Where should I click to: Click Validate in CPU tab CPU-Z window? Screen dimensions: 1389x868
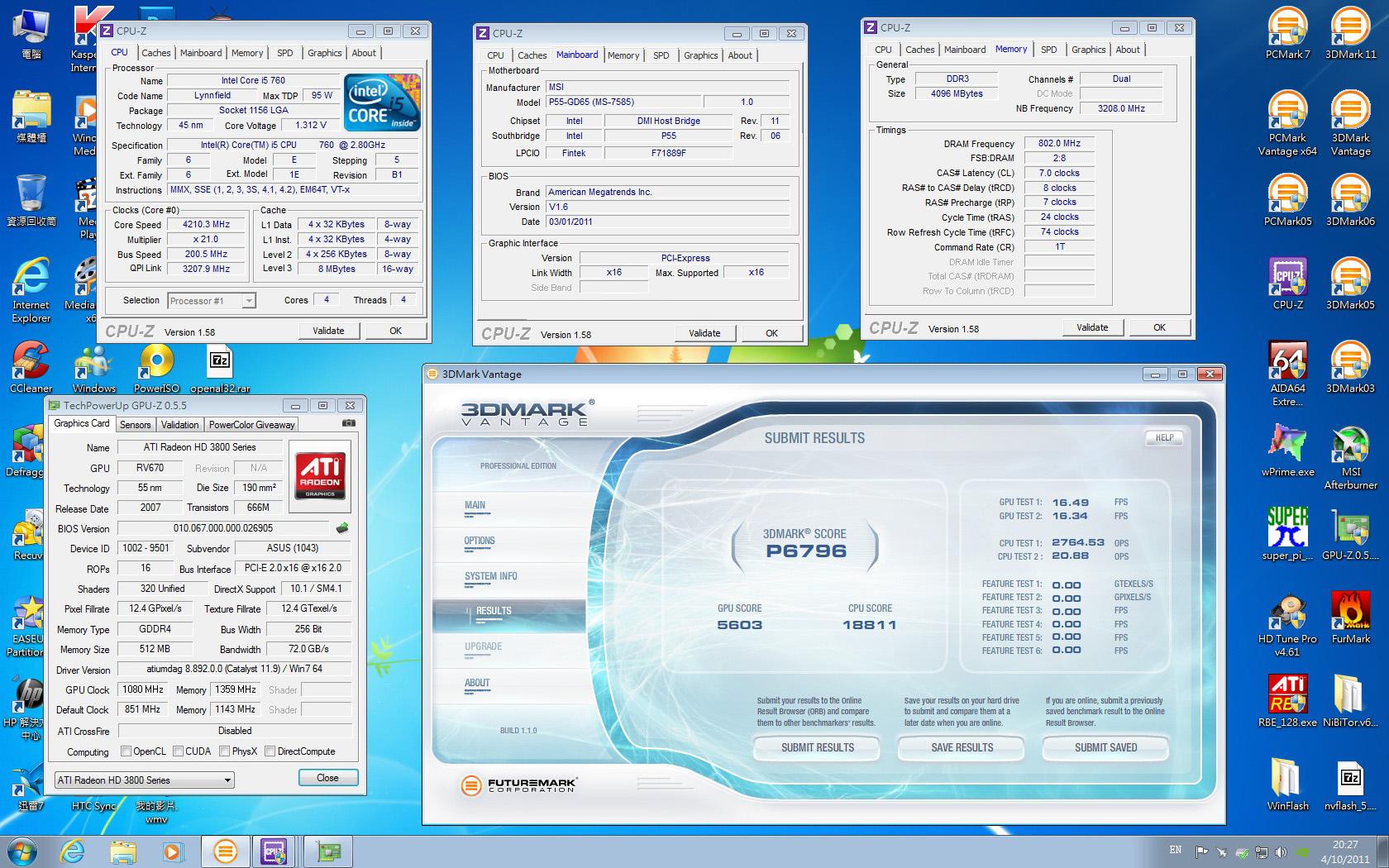tap(328, 331)
